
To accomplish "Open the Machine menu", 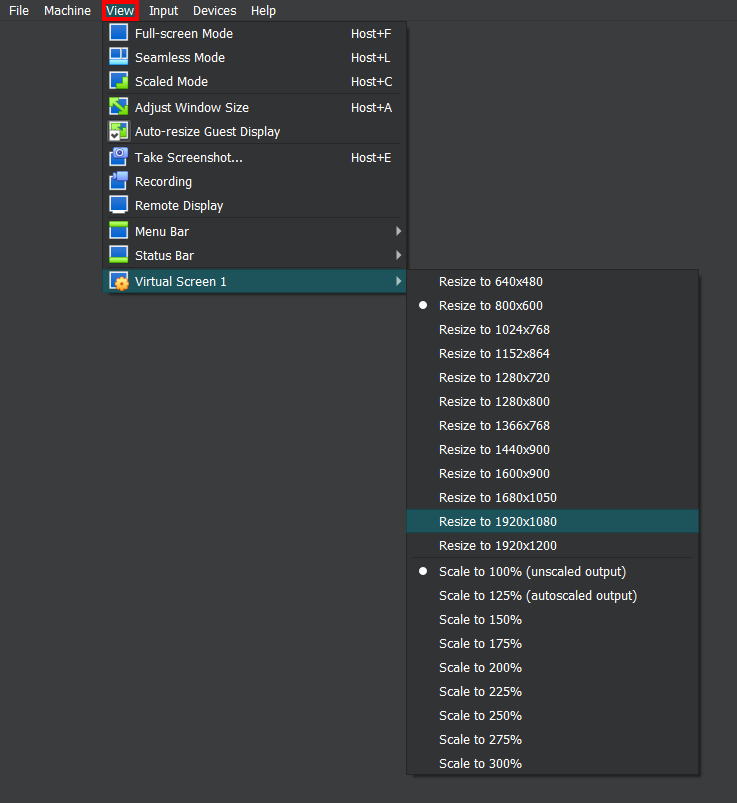I will (x=67, y=11).
